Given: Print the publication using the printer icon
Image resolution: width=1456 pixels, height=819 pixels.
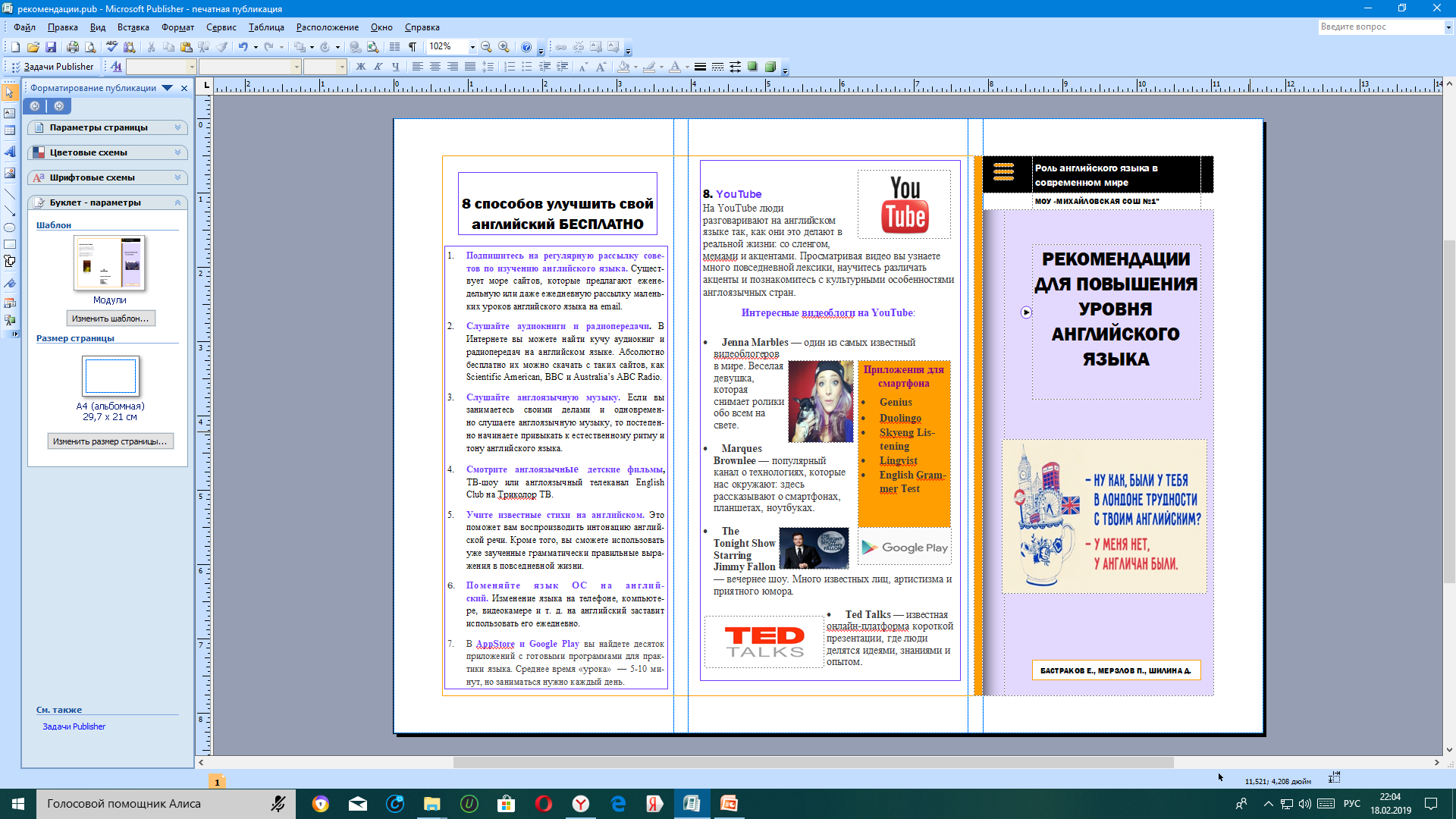Looking at the screenshot, I should 73,47.
